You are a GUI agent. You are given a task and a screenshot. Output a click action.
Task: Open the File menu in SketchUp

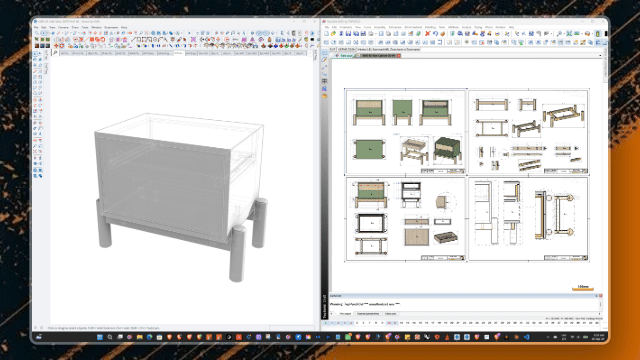tap(36, 27)
